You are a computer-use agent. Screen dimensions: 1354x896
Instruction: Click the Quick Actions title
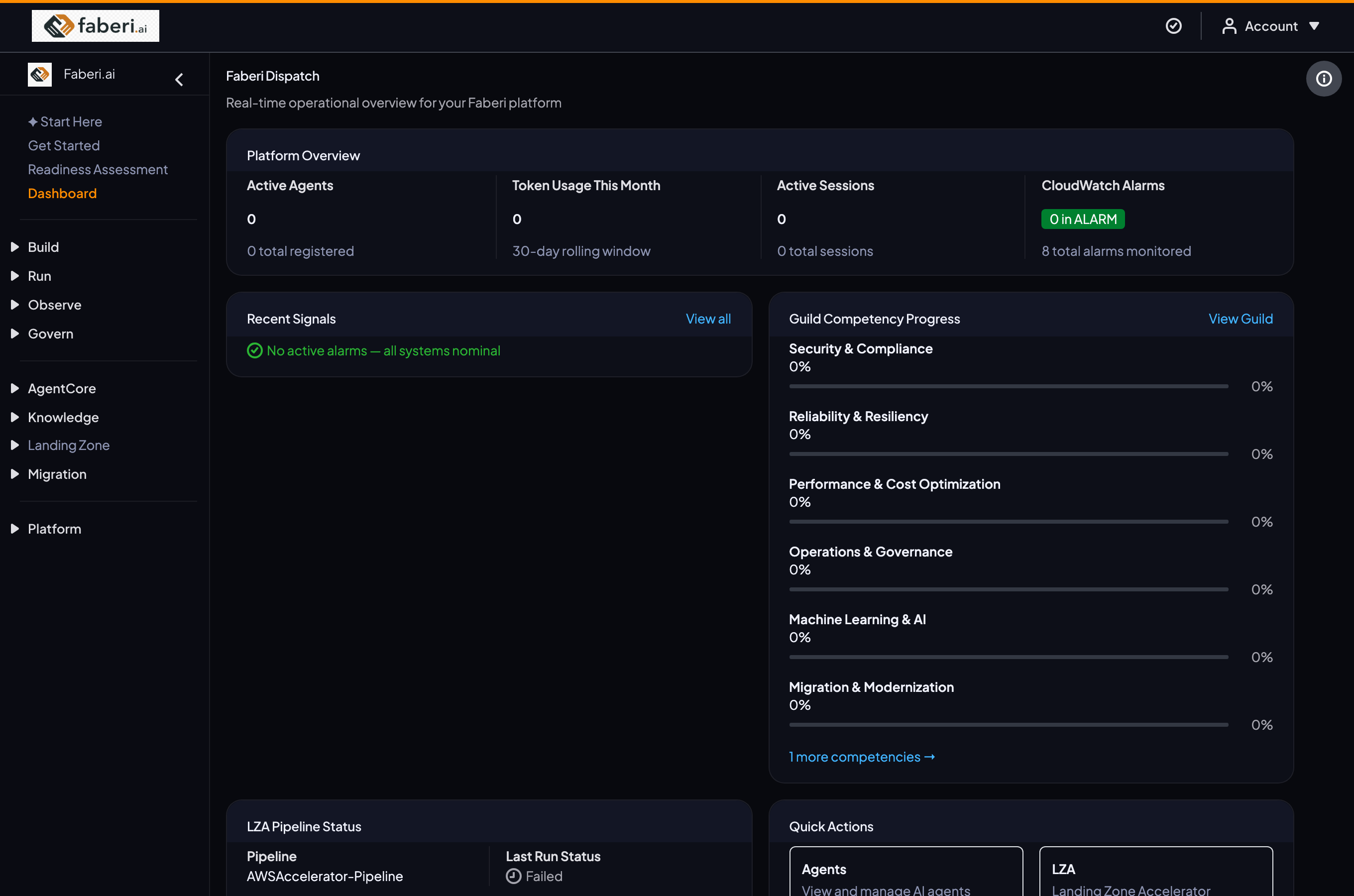(831, 826)
